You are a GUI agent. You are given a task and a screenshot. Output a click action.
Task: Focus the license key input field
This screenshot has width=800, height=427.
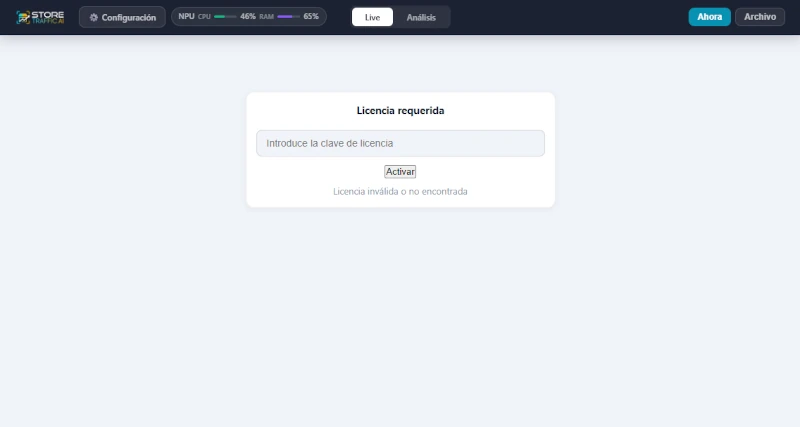pyautogui.click(x=401, y=143)
